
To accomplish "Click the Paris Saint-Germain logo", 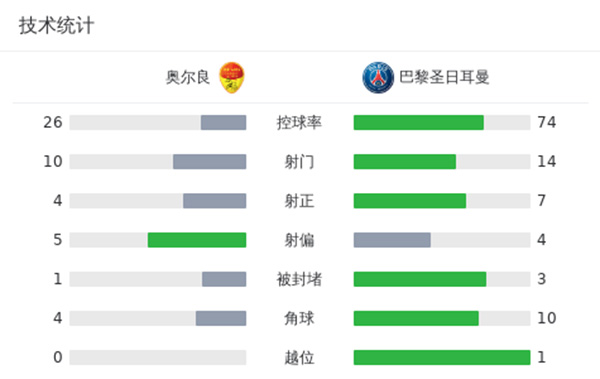I will pyautogui.click(x=378, y=77).
